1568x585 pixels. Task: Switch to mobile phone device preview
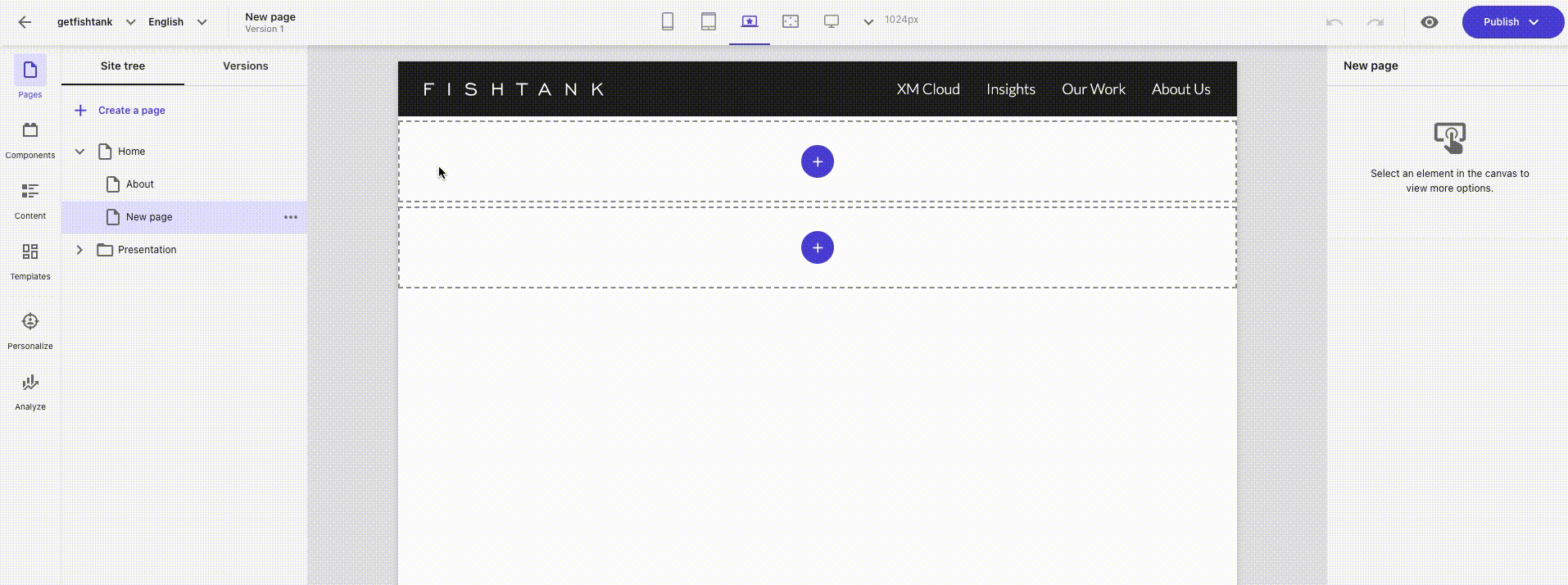(x=668, y=21)
